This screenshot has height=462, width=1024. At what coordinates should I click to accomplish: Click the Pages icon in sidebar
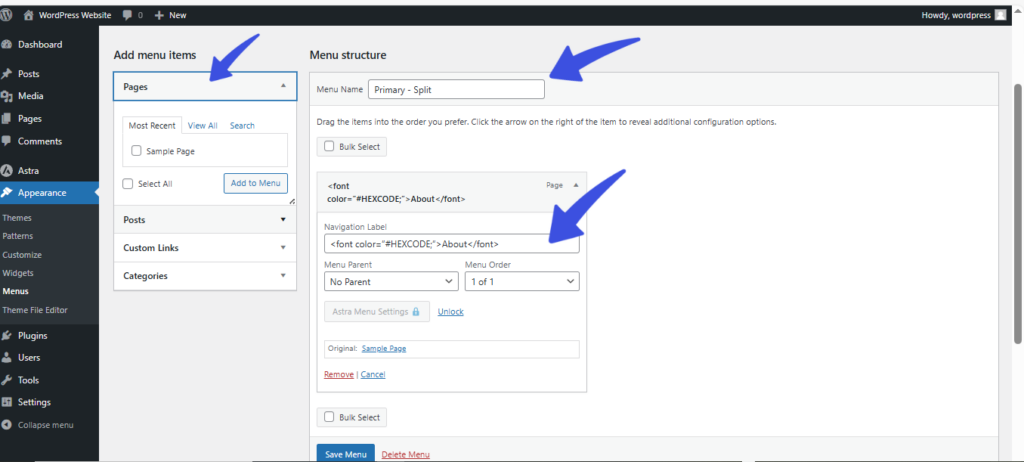click(x=7, y=119)
